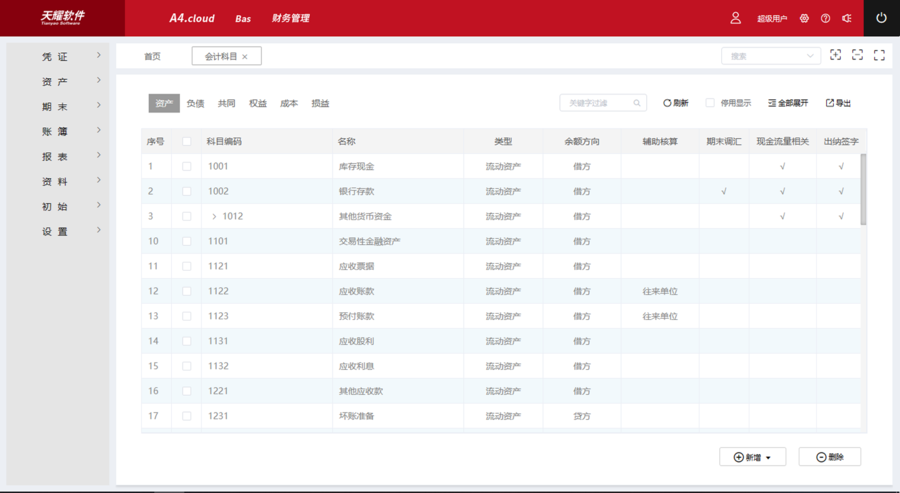Screen dimensions: 900x493
Task: Click the zoom-out frame icon
Action: coord(857,56)
